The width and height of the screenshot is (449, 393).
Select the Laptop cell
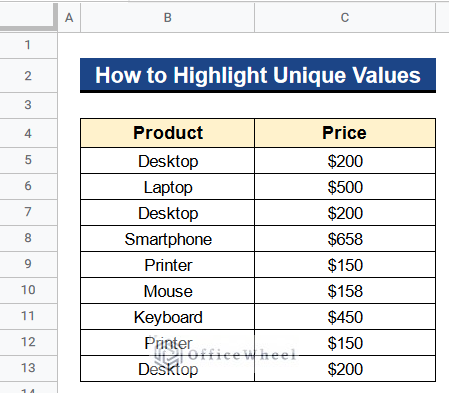click(167, 187)
